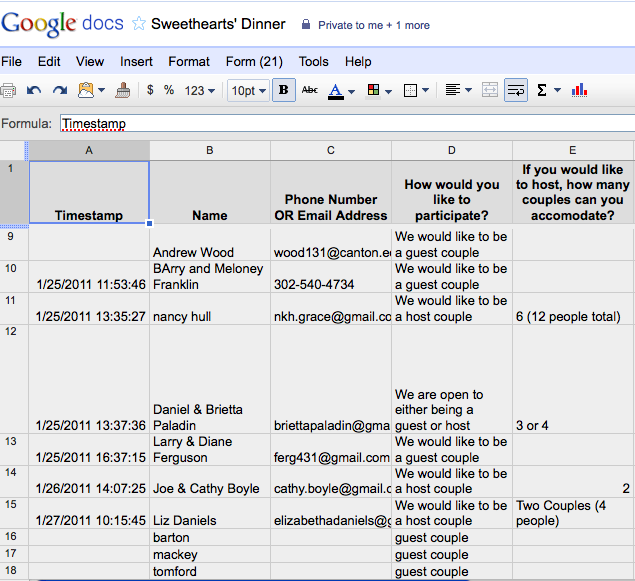The image size is (635, 581).
Task: Select column C header
Action: pyautogui.click(x=331, y=150)
